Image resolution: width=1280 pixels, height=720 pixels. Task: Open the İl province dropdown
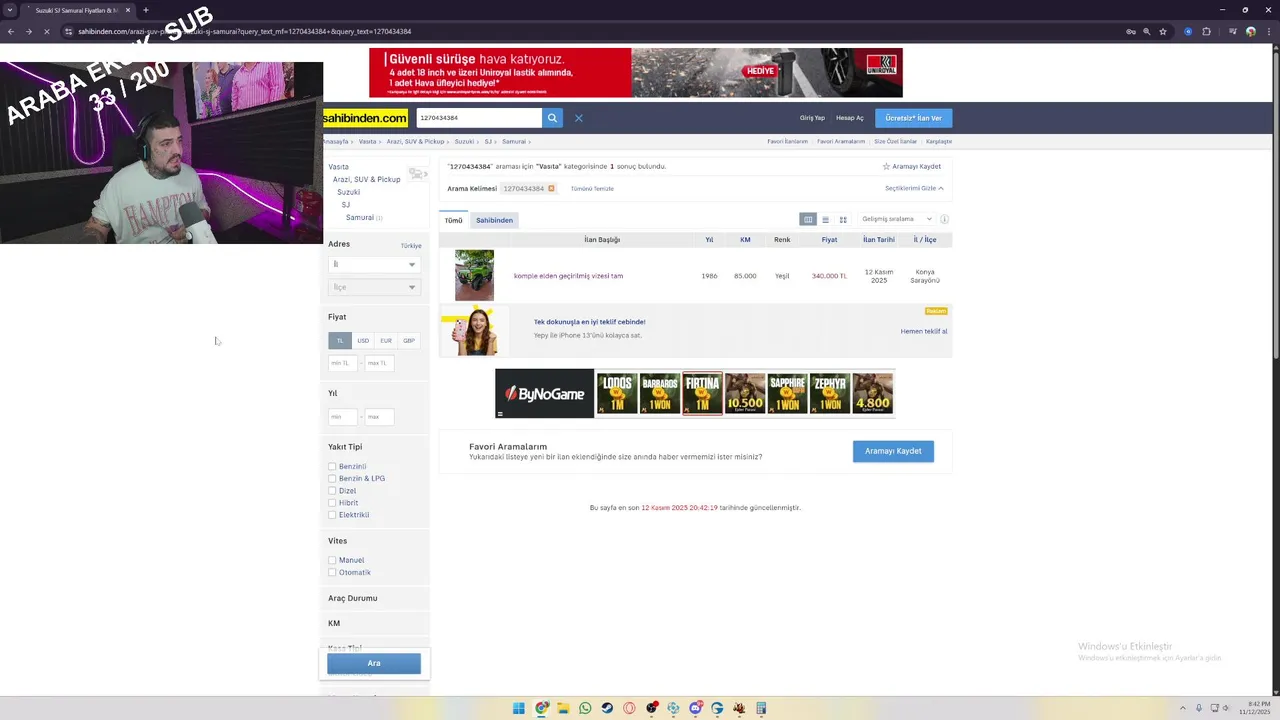[374, 264]
